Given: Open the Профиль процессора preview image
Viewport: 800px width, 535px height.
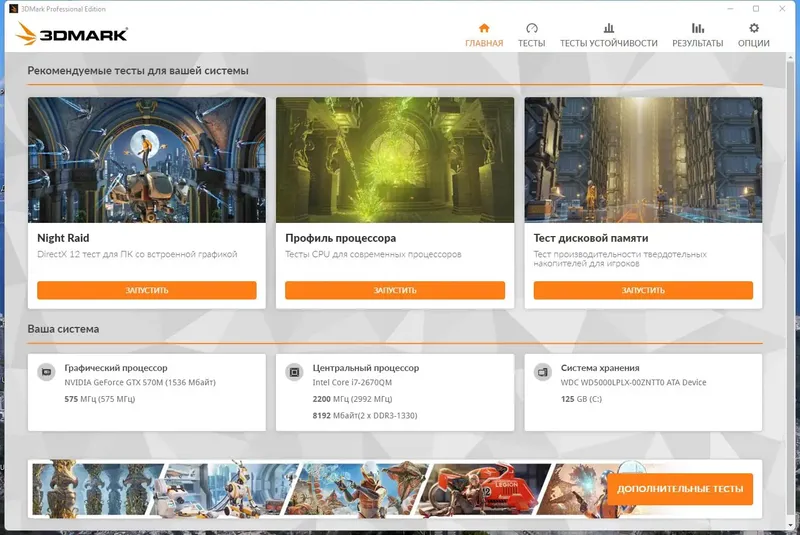Looking at the screenshot, I should point(395,160).
